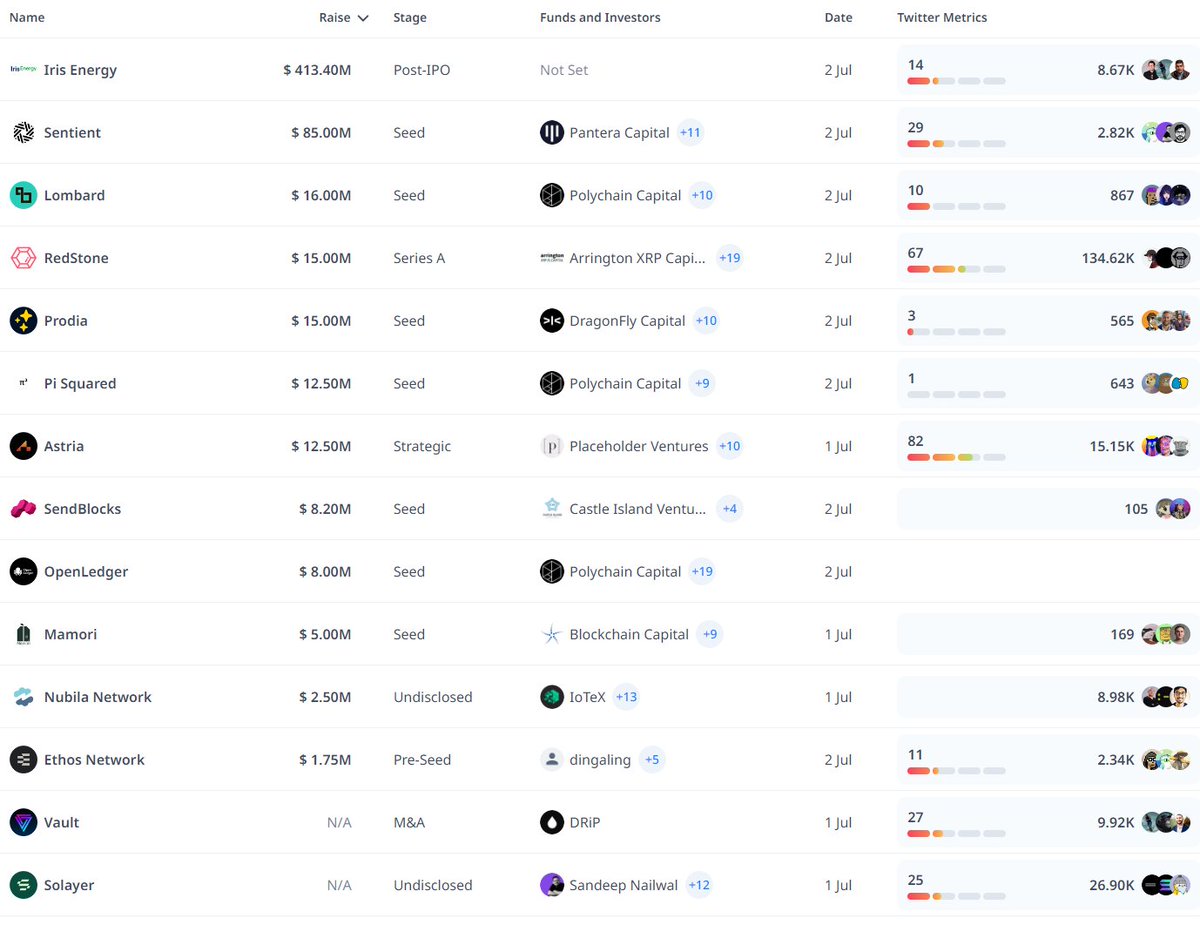1200x925 pixels.
Task: Click the Stage column header
Action: coord(410,18)
